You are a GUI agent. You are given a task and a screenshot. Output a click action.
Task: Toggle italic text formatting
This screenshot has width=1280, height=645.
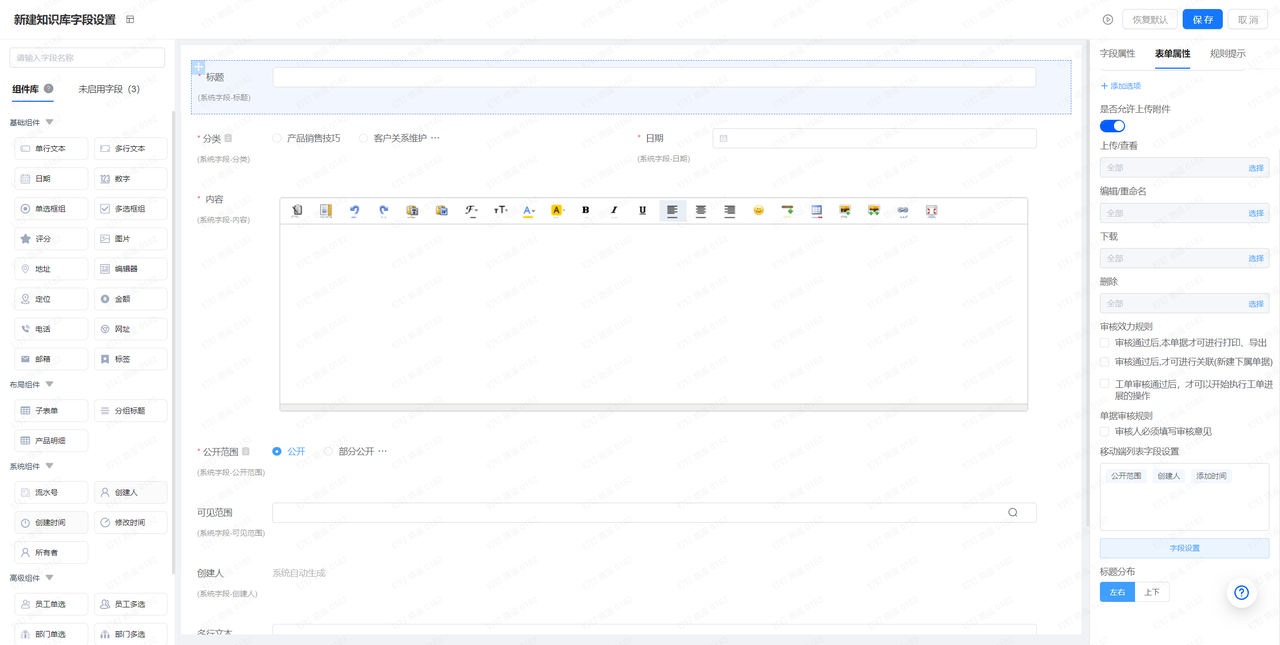(614, 210)
